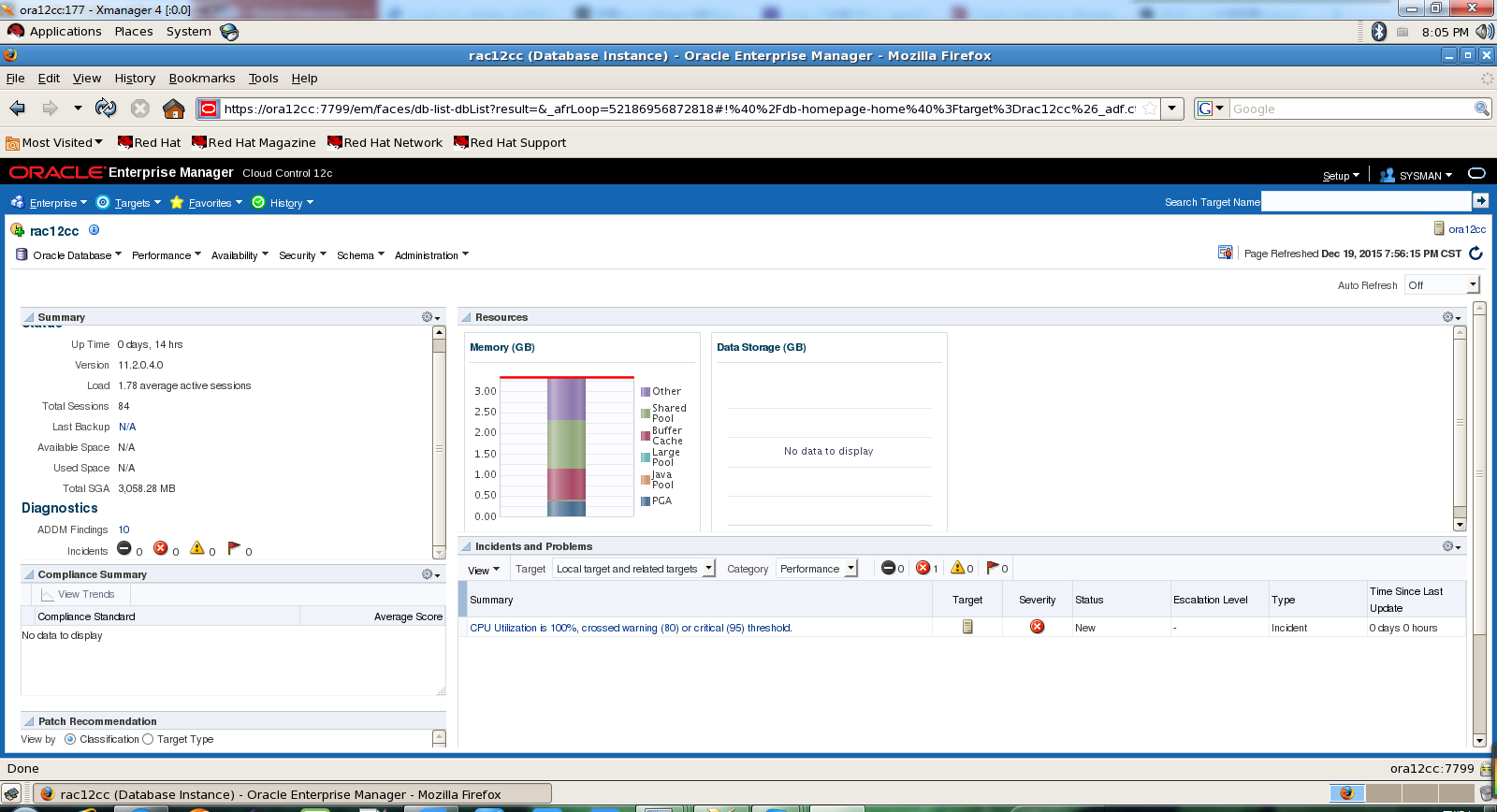The image size is (1497, 812).
Task: Click the Firefox URL address bar
Action: (x=680, y=109)
